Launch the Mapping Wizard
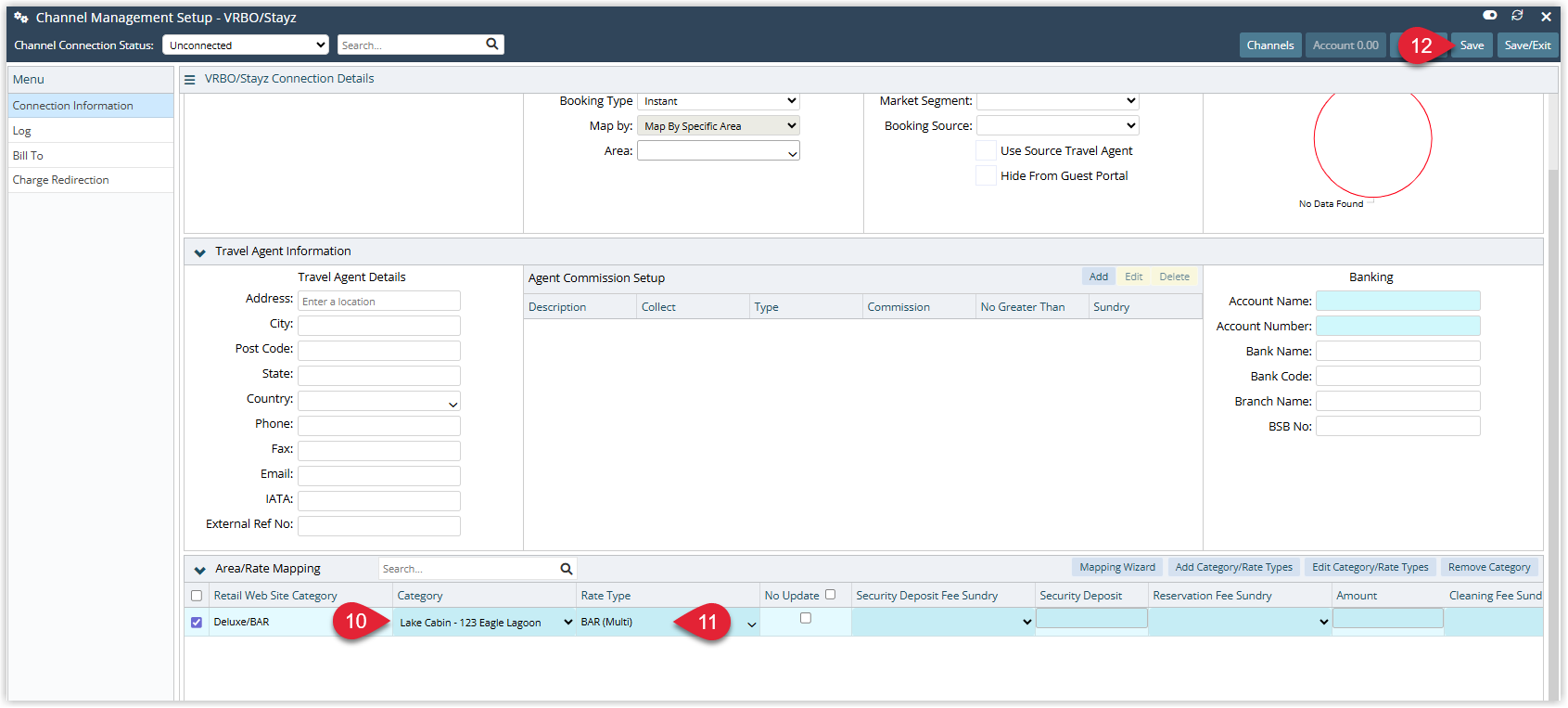Screen dimensions: 1568x708 click(1117, 567)
